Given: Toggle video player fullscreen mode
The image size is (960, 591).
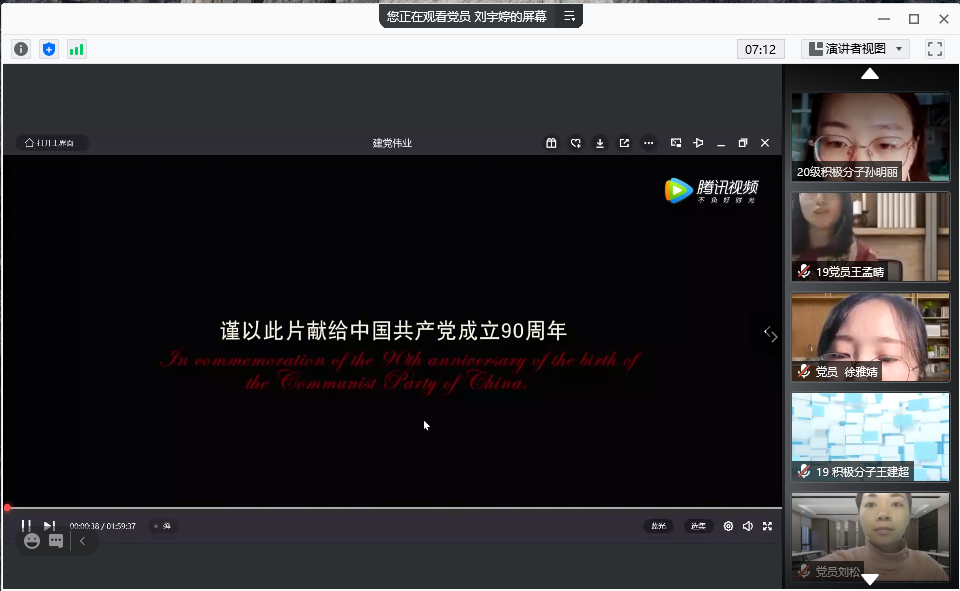Looking at the screenshot, I should pyautogui.click(x=768, y=526).
